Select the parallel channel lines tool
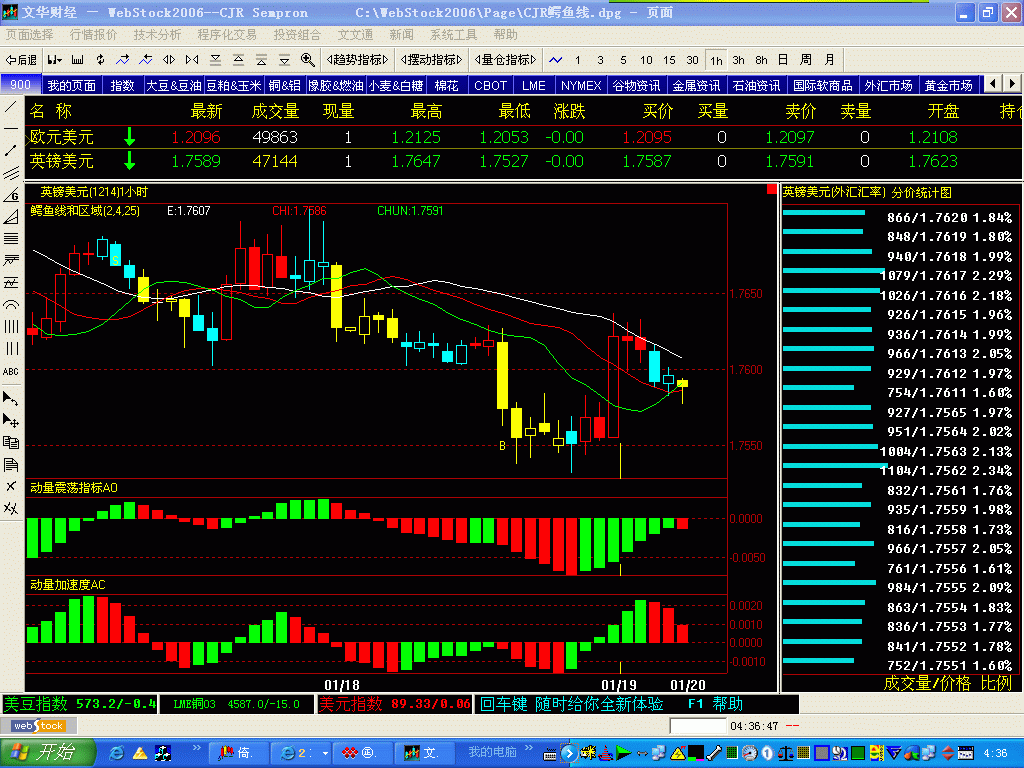This screenshot has height=768, width=1024. click(x=11, y=173)
